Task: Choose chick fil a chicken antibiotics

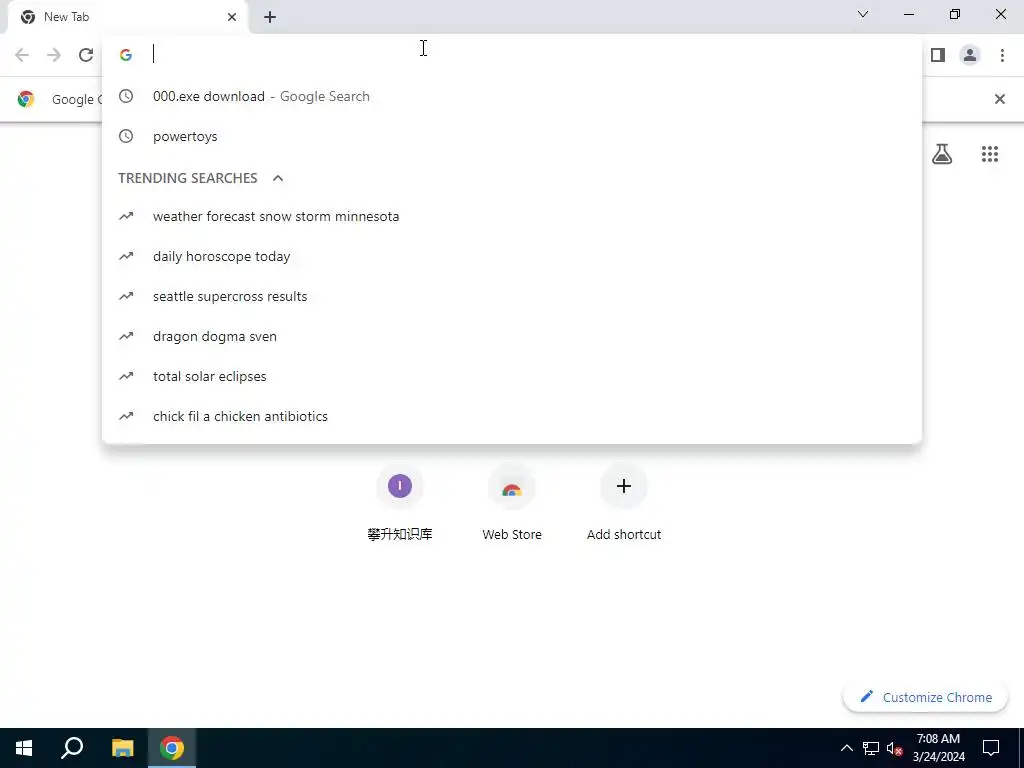Action: tap(512, 417)
